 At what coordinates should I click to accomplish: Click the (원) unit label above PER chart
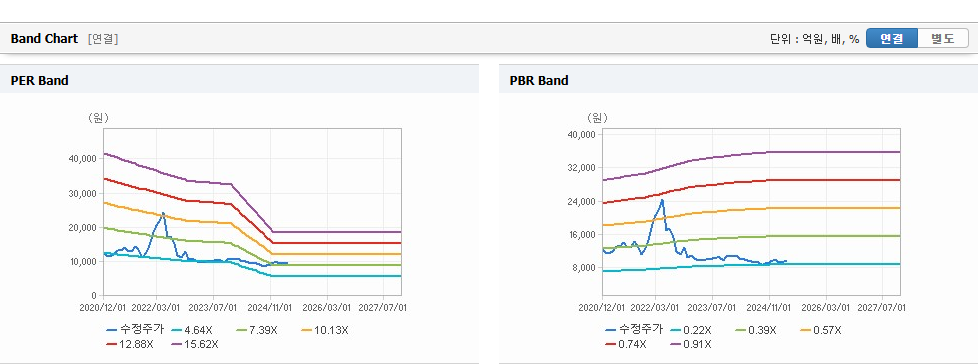tap(98, 118)
